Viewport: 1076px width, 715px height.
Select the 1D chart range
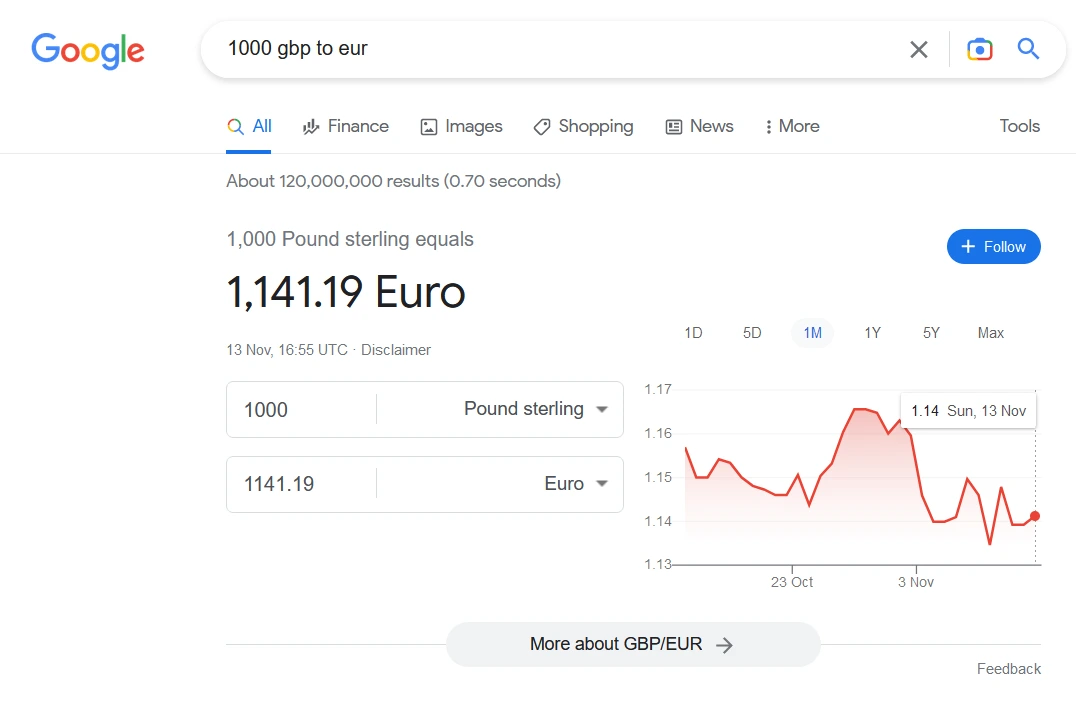click(x=693, y=333)
